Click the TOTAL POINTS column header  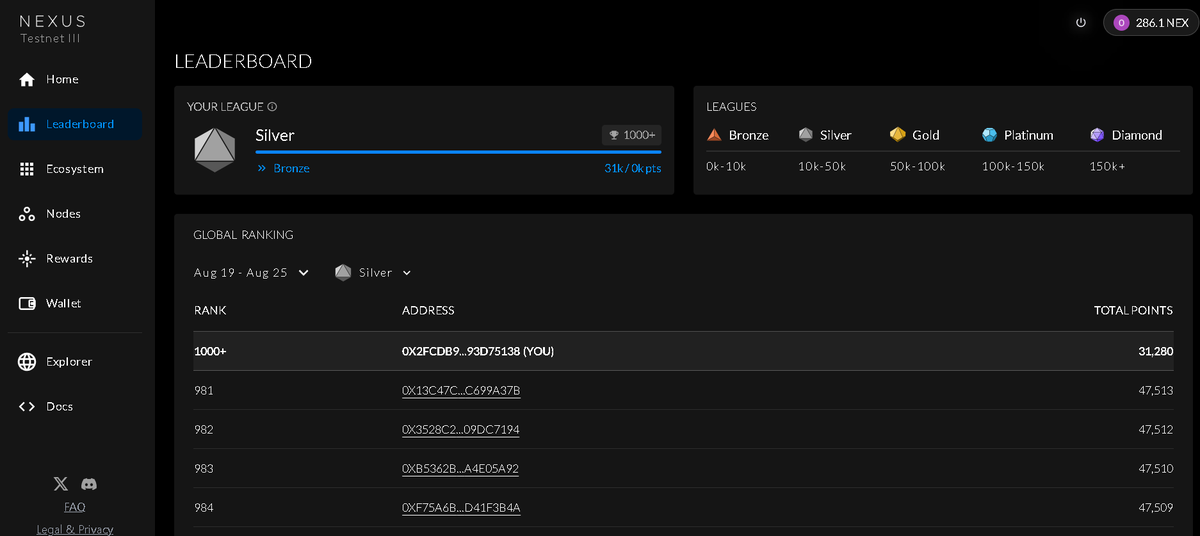[x=1133, y=311]
